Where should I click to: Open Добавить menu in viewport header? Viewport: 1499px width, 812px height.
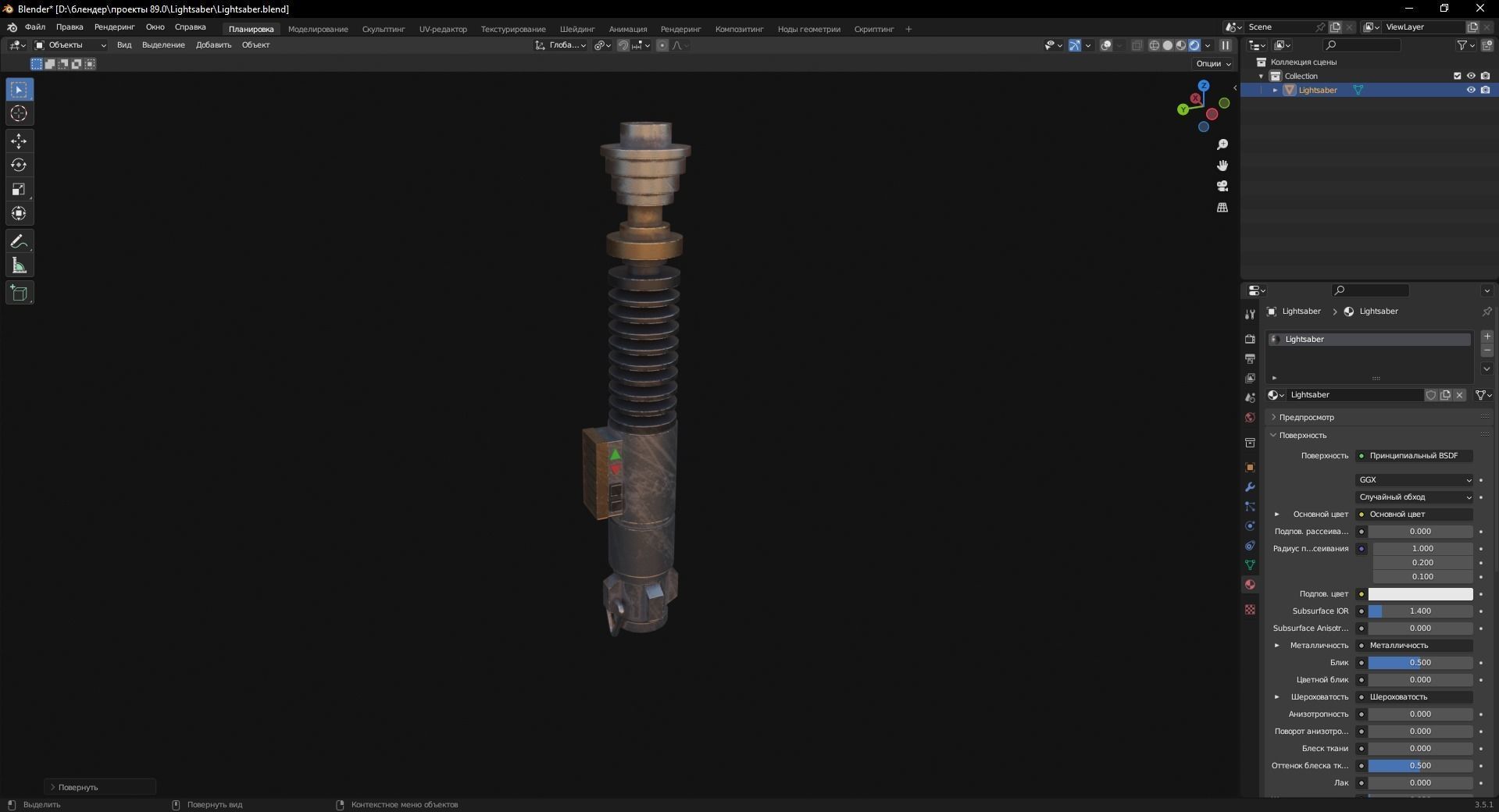[x=213, y=45]
